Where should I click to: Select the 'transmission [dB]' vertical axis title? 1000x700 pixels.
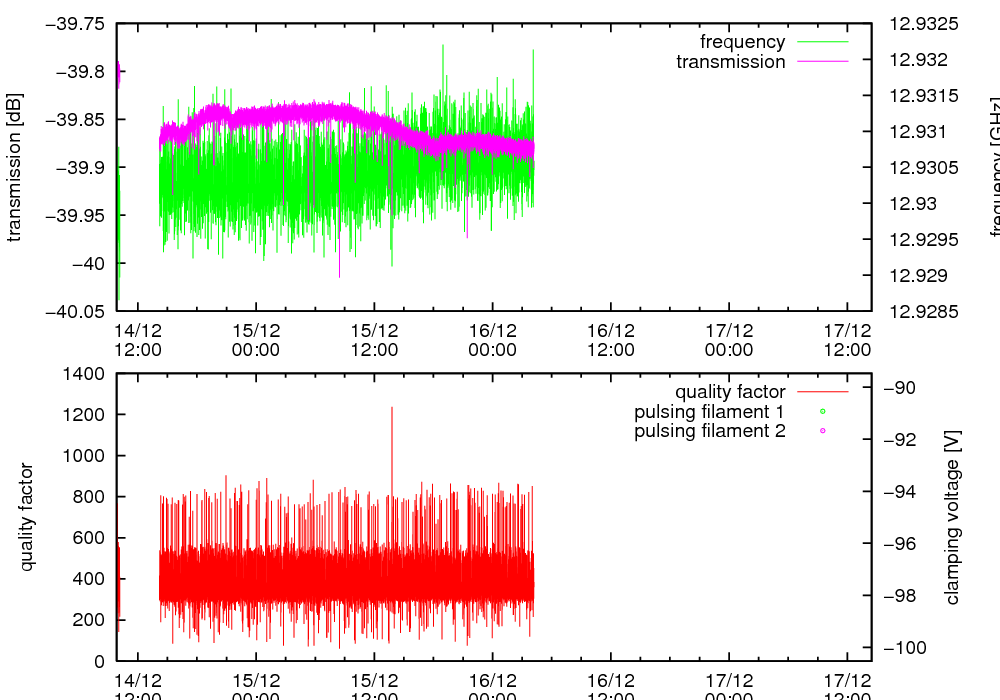(15, 168)
